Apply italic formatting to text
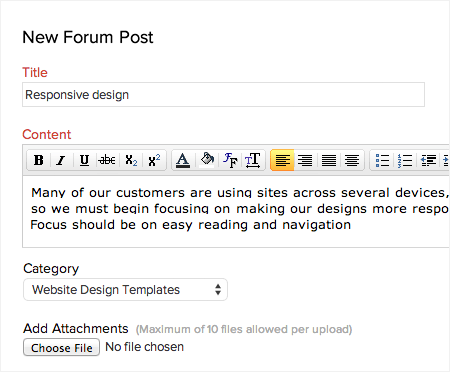450x372 pixels. pyautogui.click(x=61, y=160)
